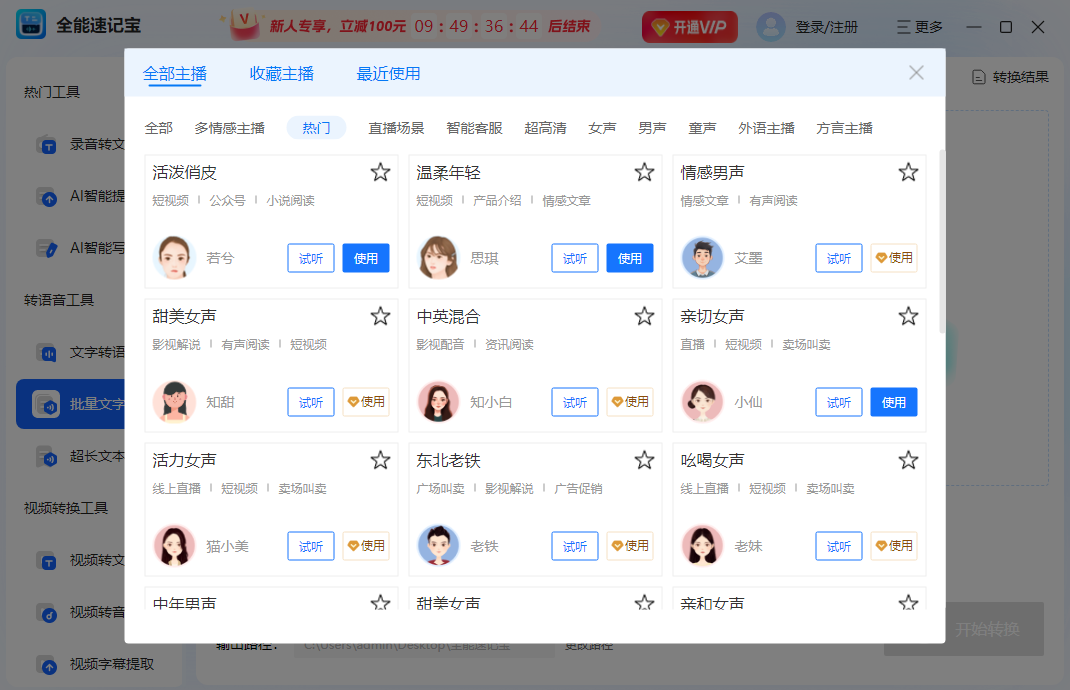Click the user profile avatar icon

pyautogui.click(x=770, y=27)
